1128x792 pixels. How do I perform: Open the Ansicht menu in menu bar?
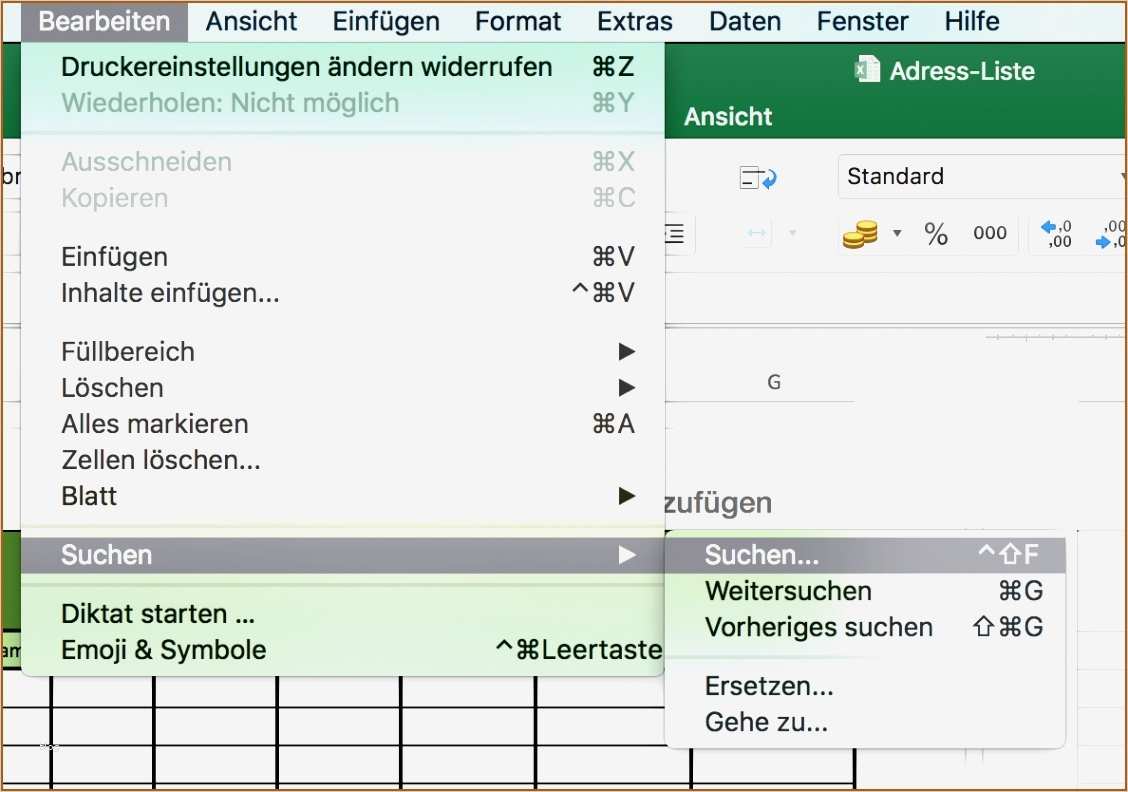click(251, 22)
